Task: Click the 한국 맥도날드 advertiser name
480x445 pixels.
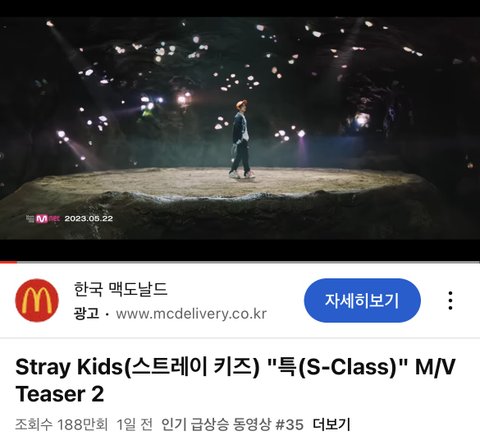Action: pyautogui.click(x=120, y=289)
